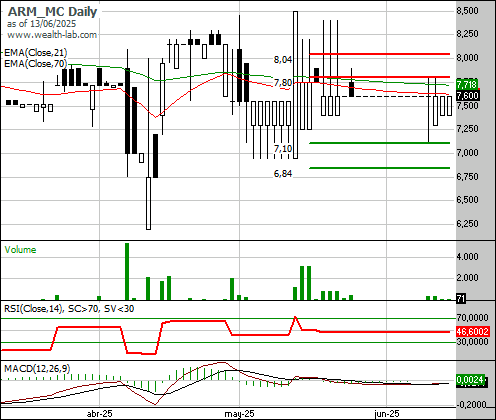Select the black 7,600 last price tag
This screenshot has width=496, height=420.
[468, 96]
